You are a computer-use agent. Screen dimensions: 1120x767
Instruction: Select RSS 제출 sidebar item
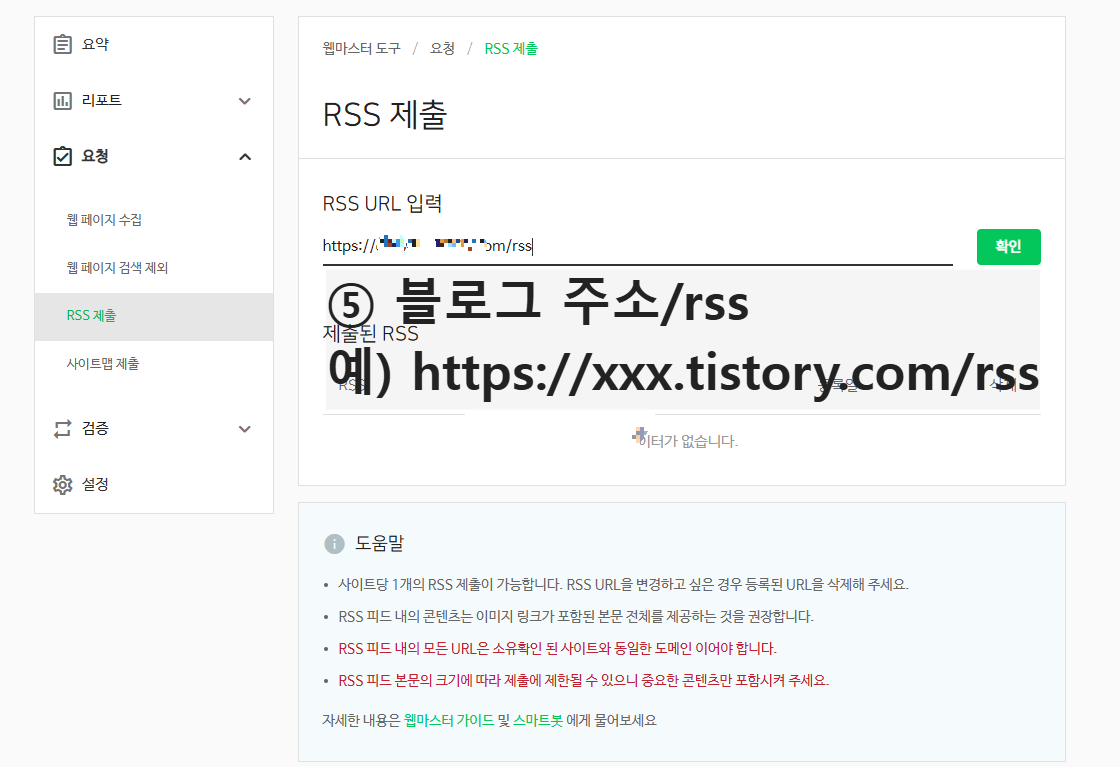[154, 316]
